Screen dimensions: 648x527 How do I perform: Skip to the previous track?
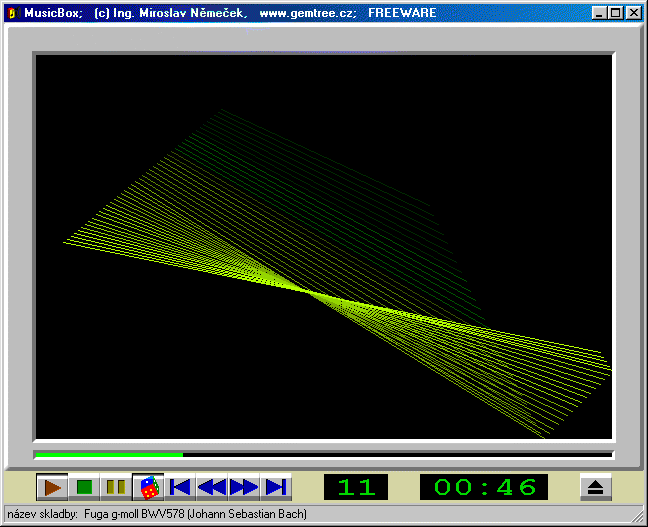180,487
